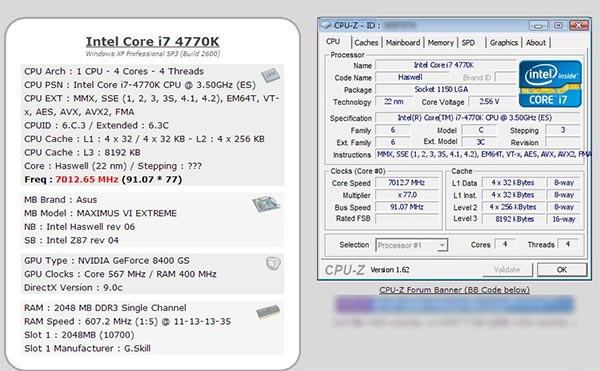Click the CPU chip icon beside CPU Arch

click(271, 75)
